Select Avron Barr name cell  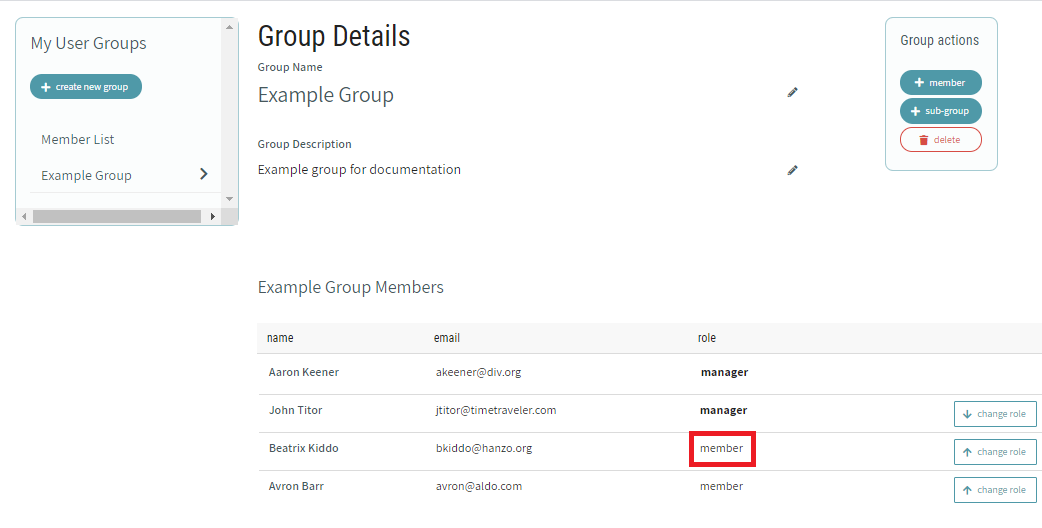coord(296,486)
